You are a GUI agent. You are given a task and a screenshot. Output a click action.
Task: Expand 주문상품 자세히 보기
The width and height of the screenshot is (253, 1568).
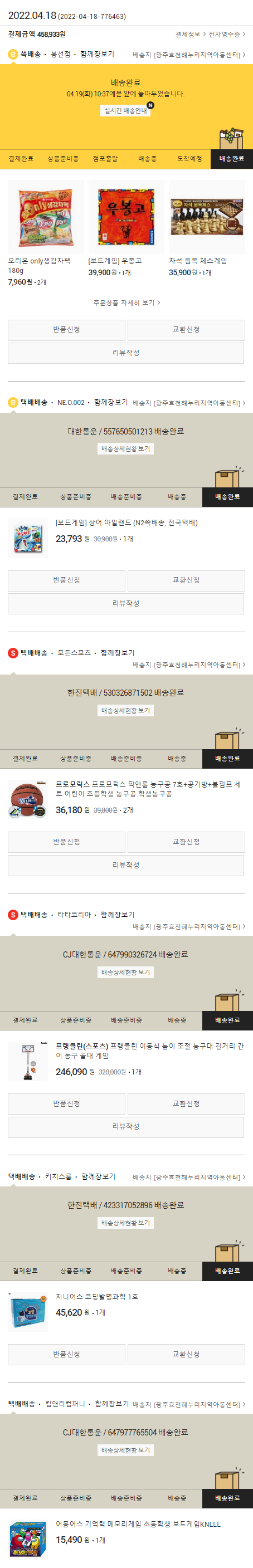coord(127,302)
